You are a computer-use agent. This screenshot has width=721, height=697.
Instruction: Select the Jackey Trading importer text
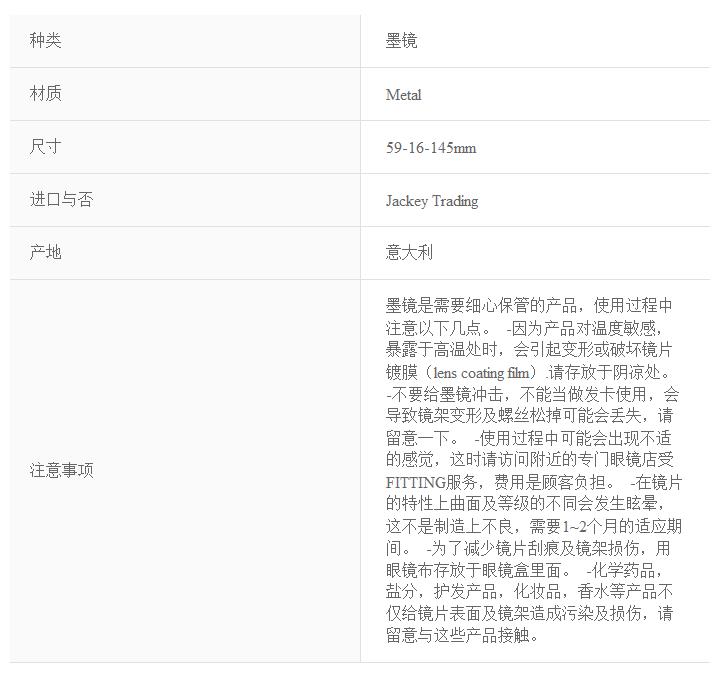click(432, 201)
